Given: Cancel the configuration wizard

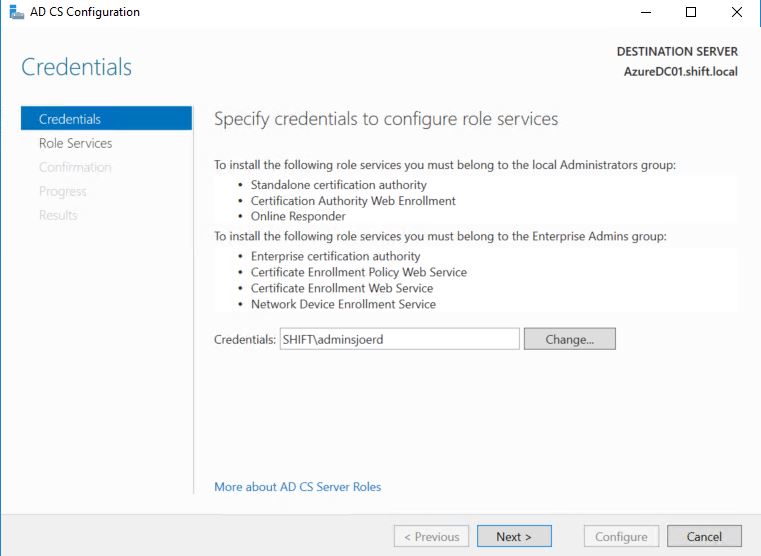Looking at the screenshot, I should [704, 537].
